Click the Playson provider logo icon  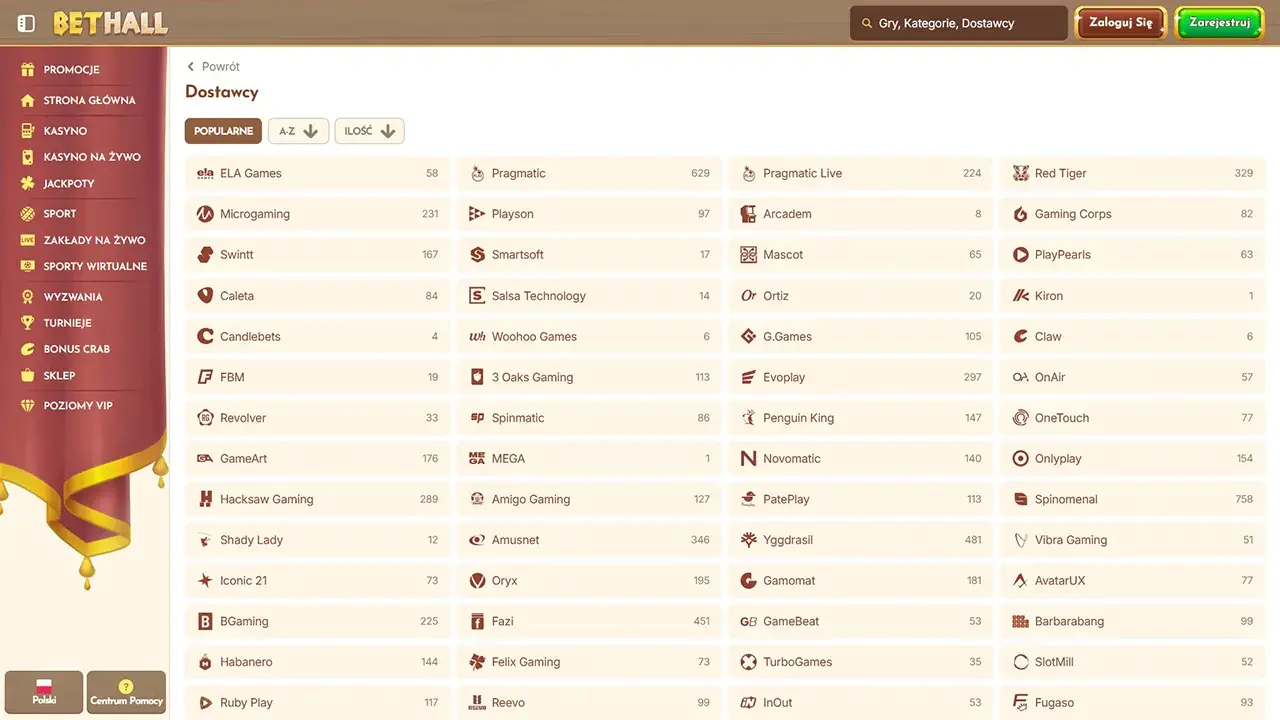point(477,214)
